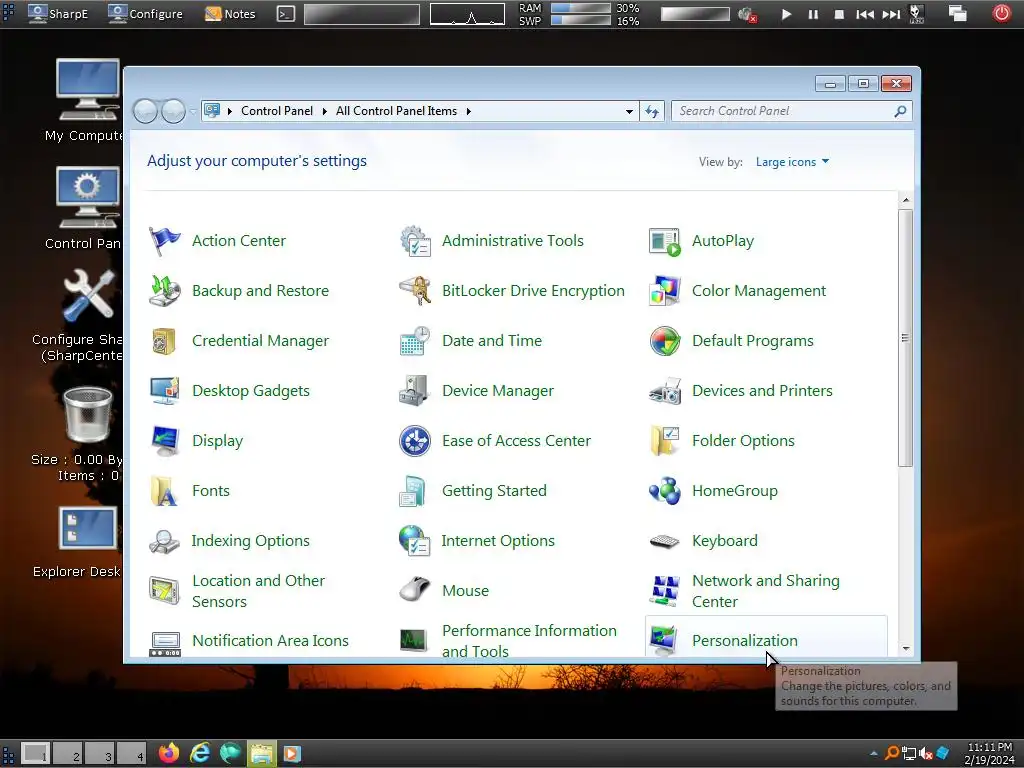Click the search magnifier icon
This screenshot has height=768, width=1024.
pos(900,111)
